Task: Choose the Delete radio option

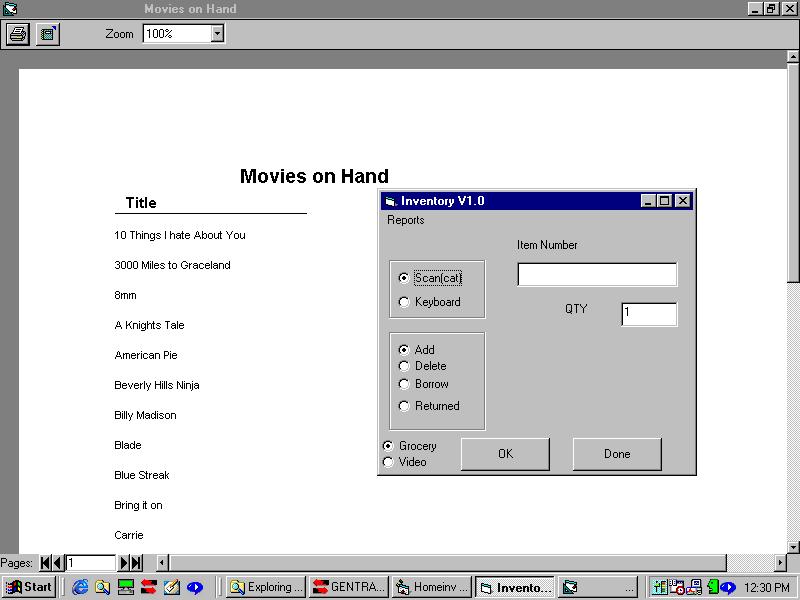Action: (x=404, y=366)
